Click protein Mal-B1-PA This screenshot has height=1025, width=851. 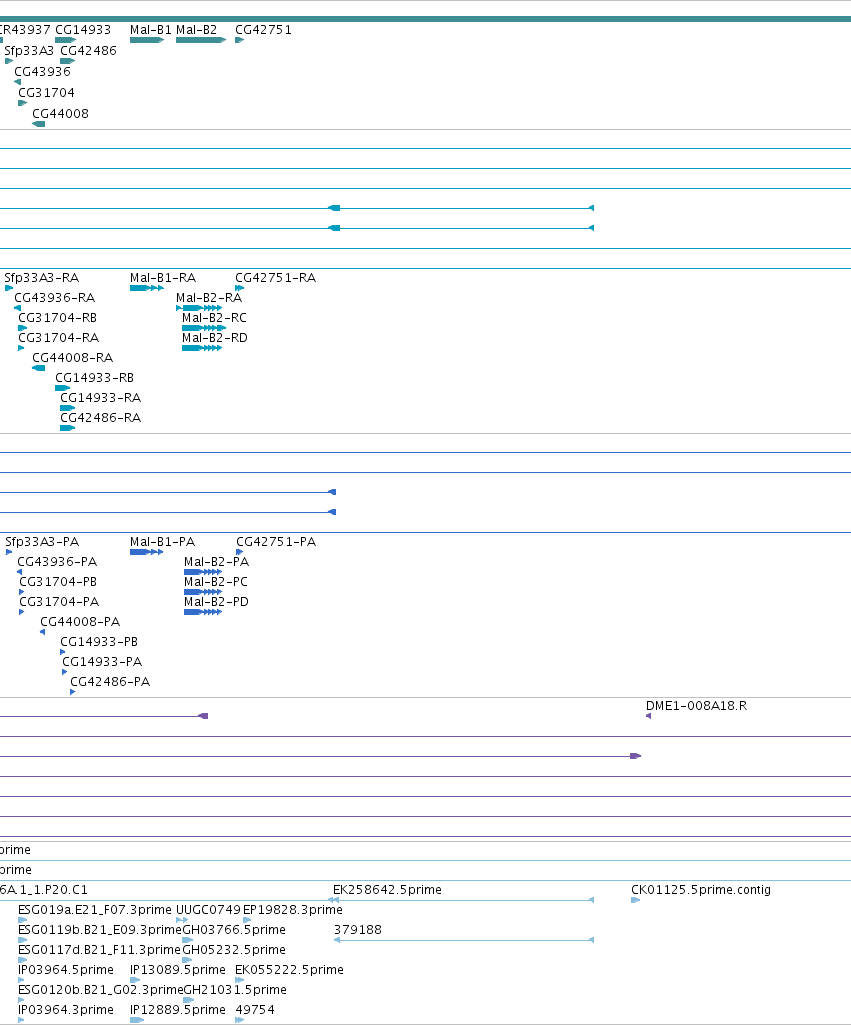click(162, 542)
